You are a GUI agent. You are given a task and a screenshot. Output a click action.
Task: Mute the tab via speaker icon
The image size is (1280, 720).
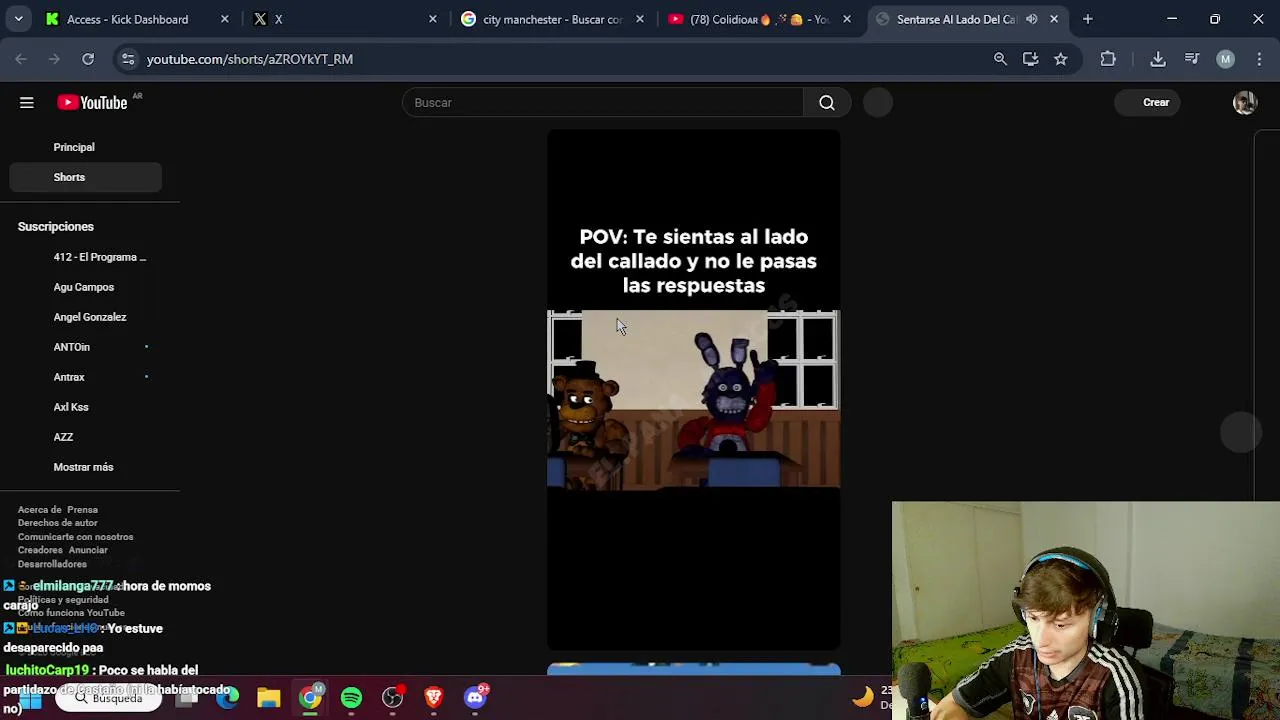pyautogui.click(x=1032, y=19)
